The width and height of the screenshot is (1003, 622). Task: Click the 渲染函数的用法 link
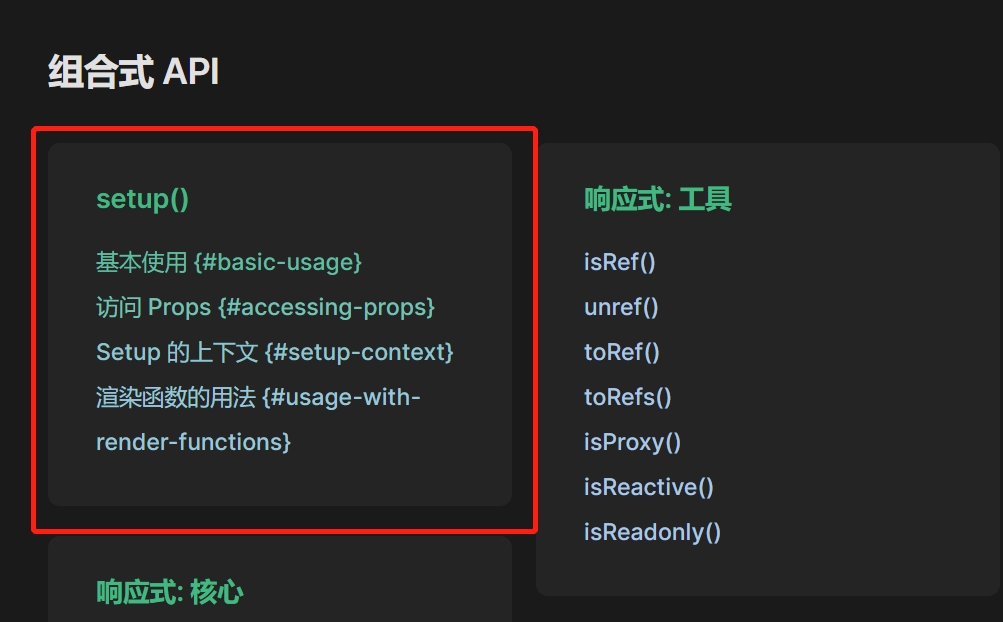tap(257, 397)
